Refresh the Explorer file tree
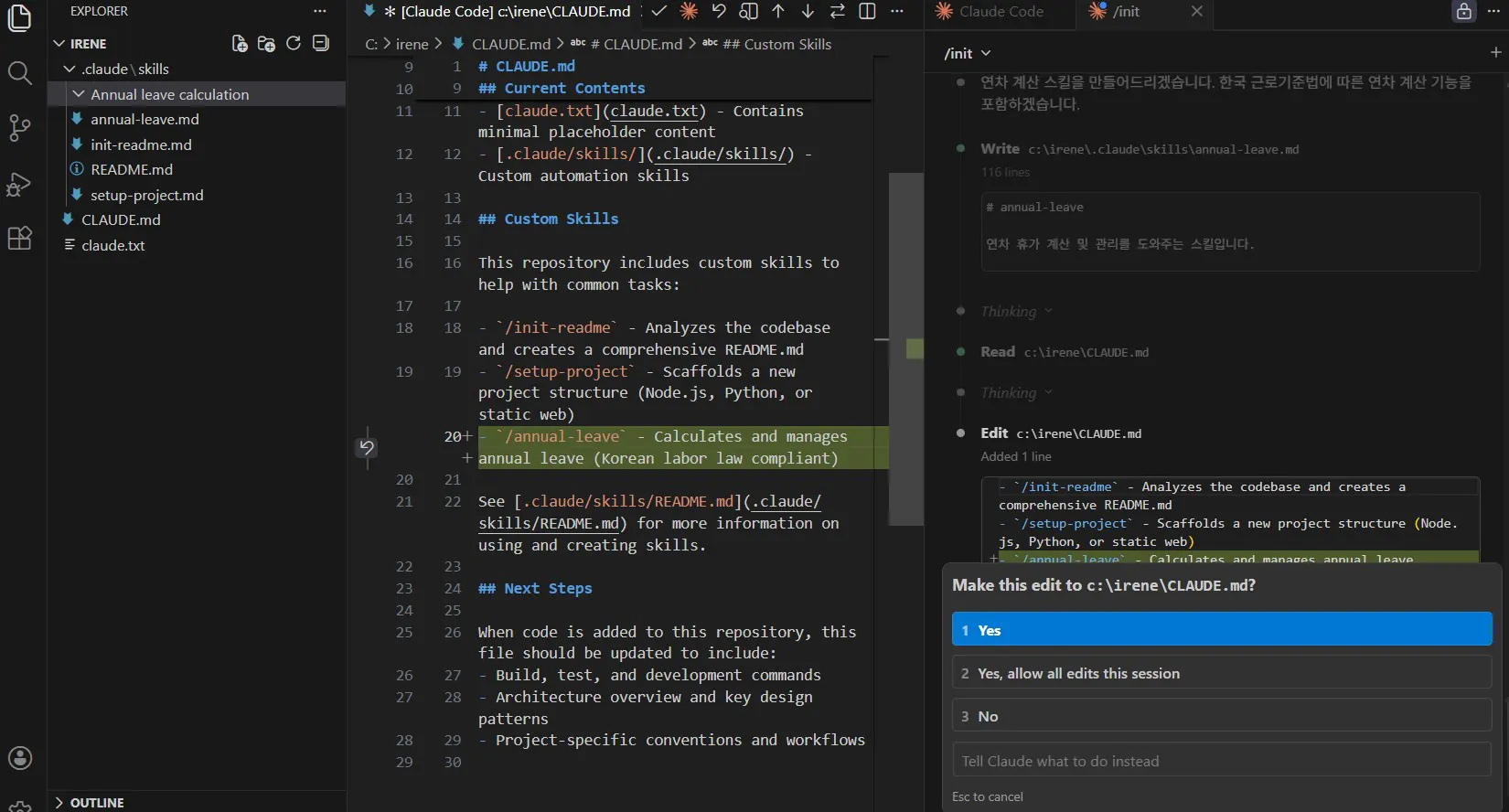Image resolution: width=1509 pixels, height=812 pixels. [294, 43]
